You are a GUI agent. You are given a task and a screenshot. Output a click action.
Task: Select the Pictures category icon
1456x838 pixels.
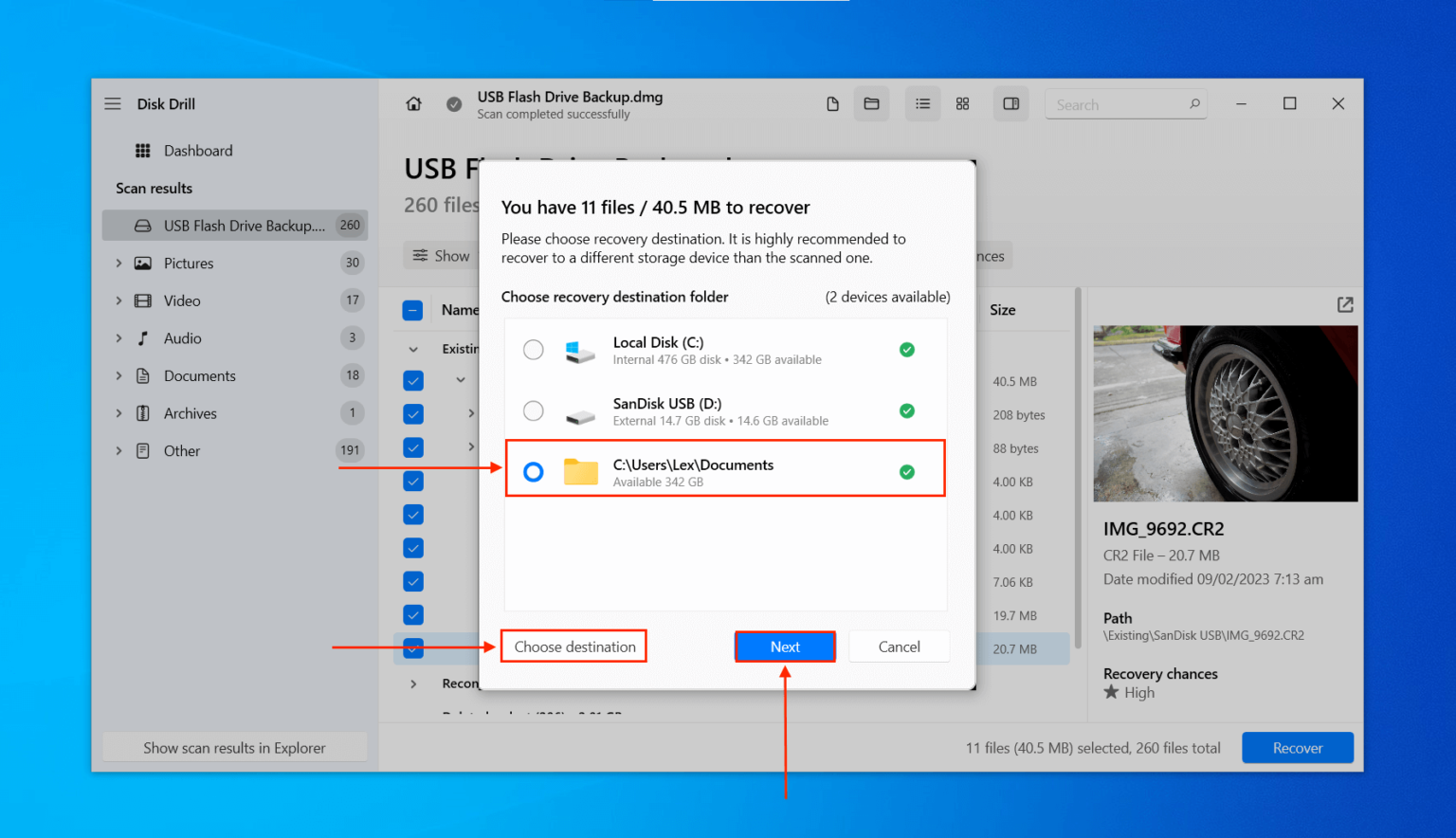coord(142,263)
